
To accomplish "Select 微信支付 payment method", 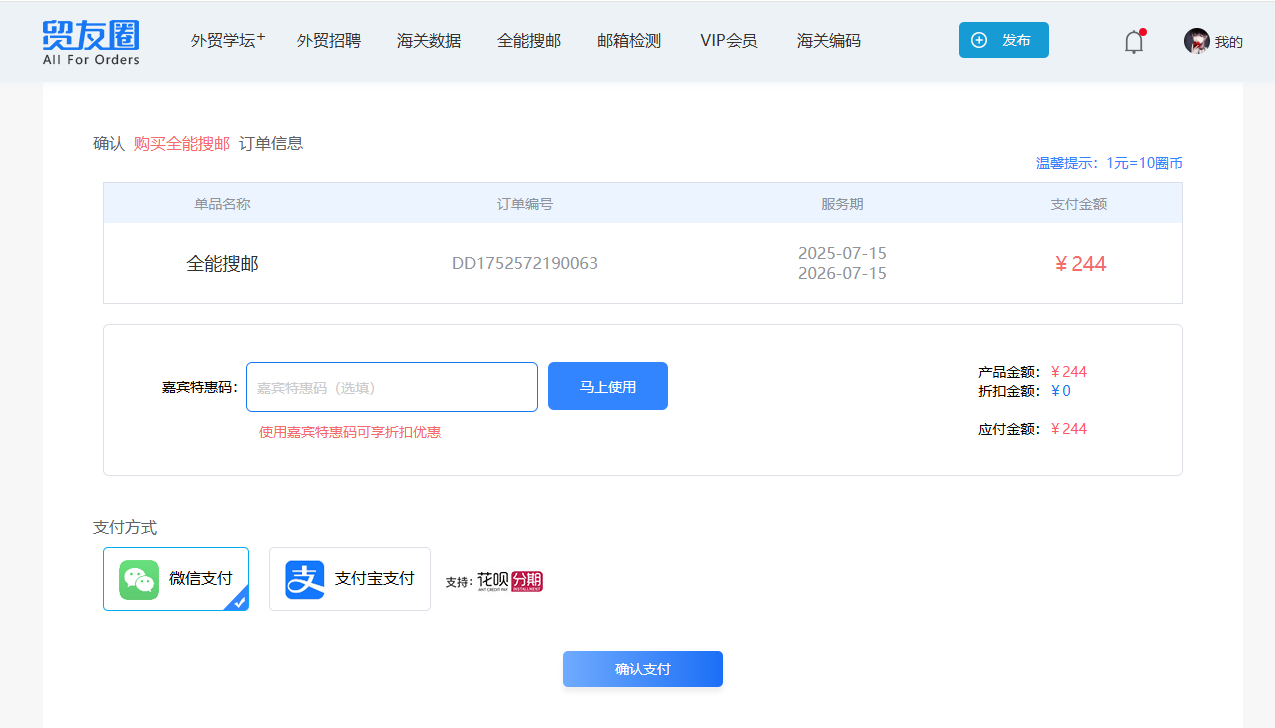I will (176, 579).
